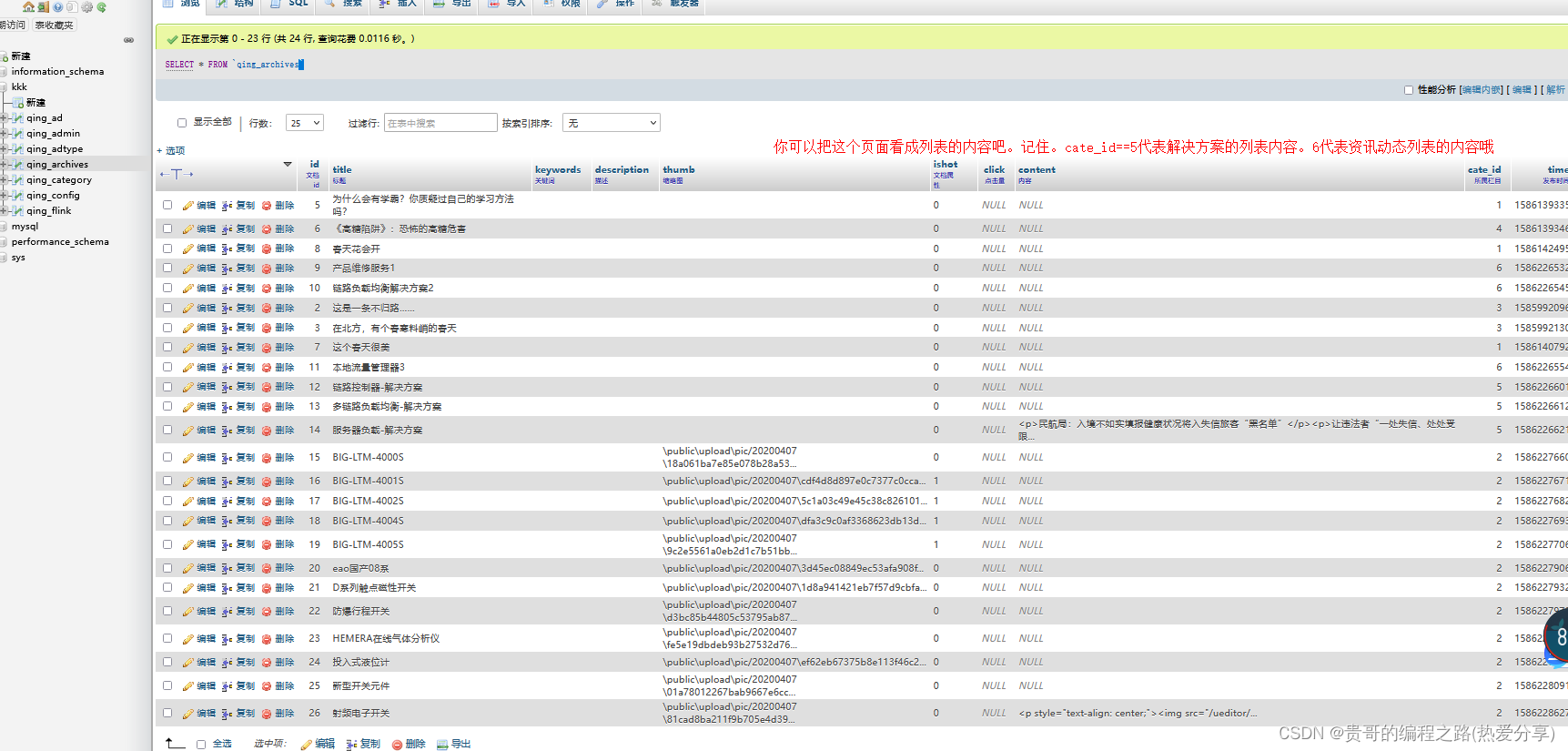Screen dimensions: 1568x751
Task: Click the copy icon for row id 6
Action: click(227, 229)
